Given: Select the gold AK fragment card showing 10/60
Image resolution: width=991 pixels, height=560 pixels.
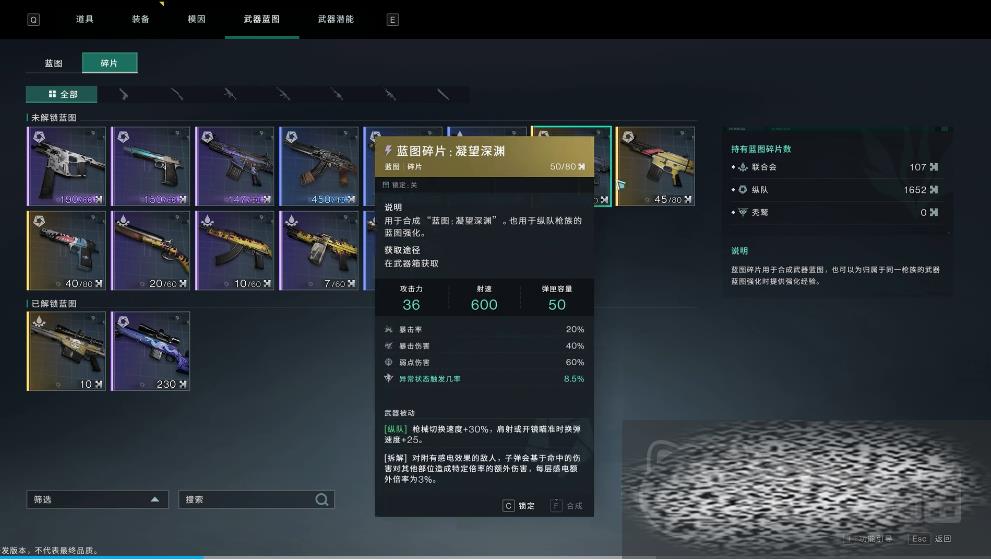Looking at the screenshot, I should 234,251.
